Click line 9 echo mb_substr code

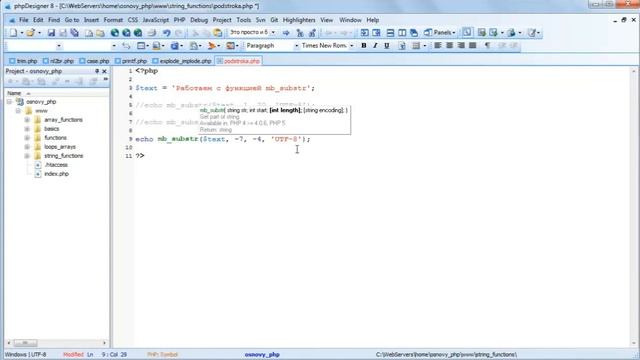coord(222,139)
